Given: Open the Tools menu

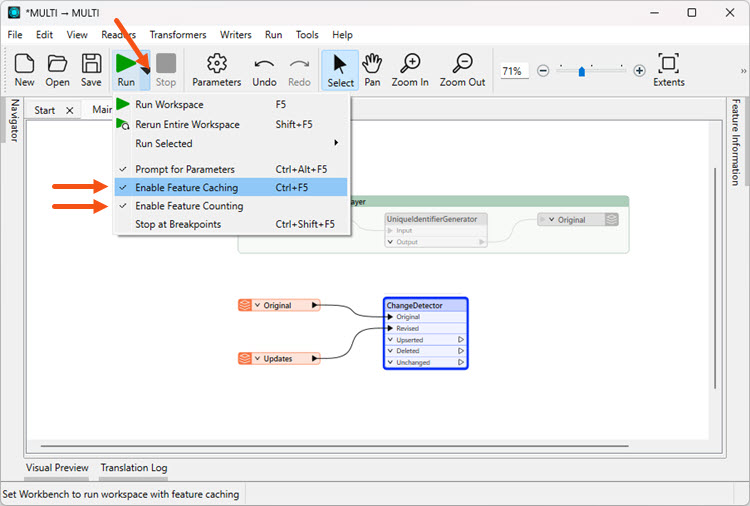Looking at the screenshot, I should tap(307, 35).
